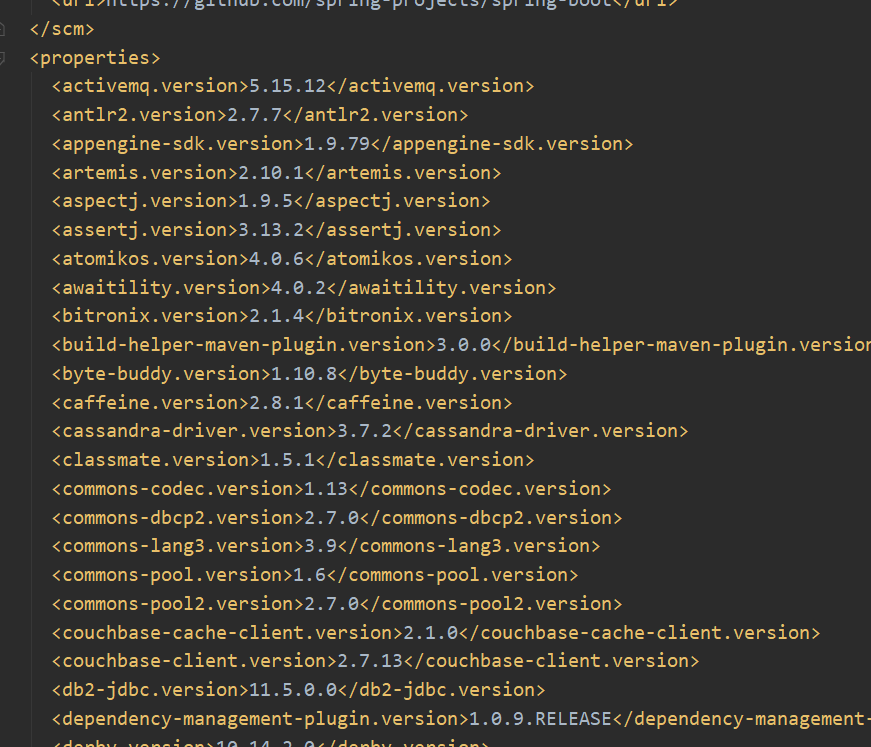
Task: Click atomikos.version value 4.0.6
Action: [x=277, y=259]
